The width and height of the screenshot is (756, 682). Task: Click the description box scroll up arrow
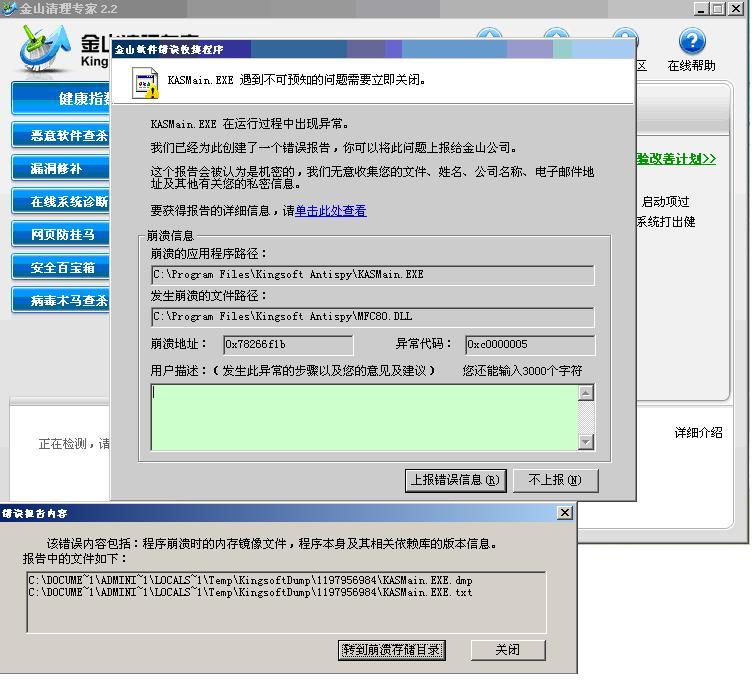point(585,393)
